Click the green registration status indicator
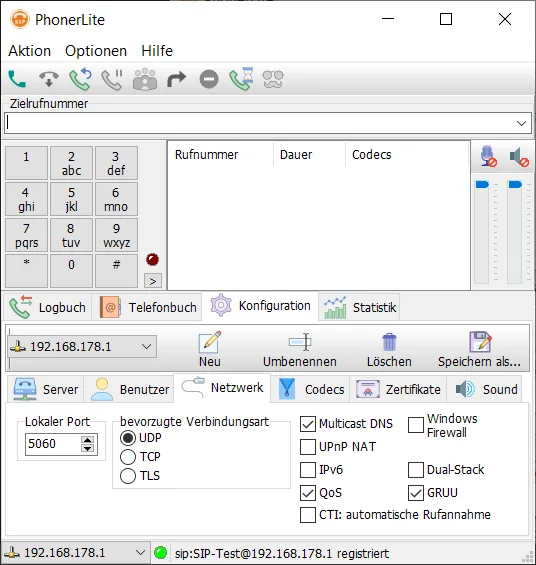Image resolution: width=536 pixels, height=565 pixels. point(161,552)
